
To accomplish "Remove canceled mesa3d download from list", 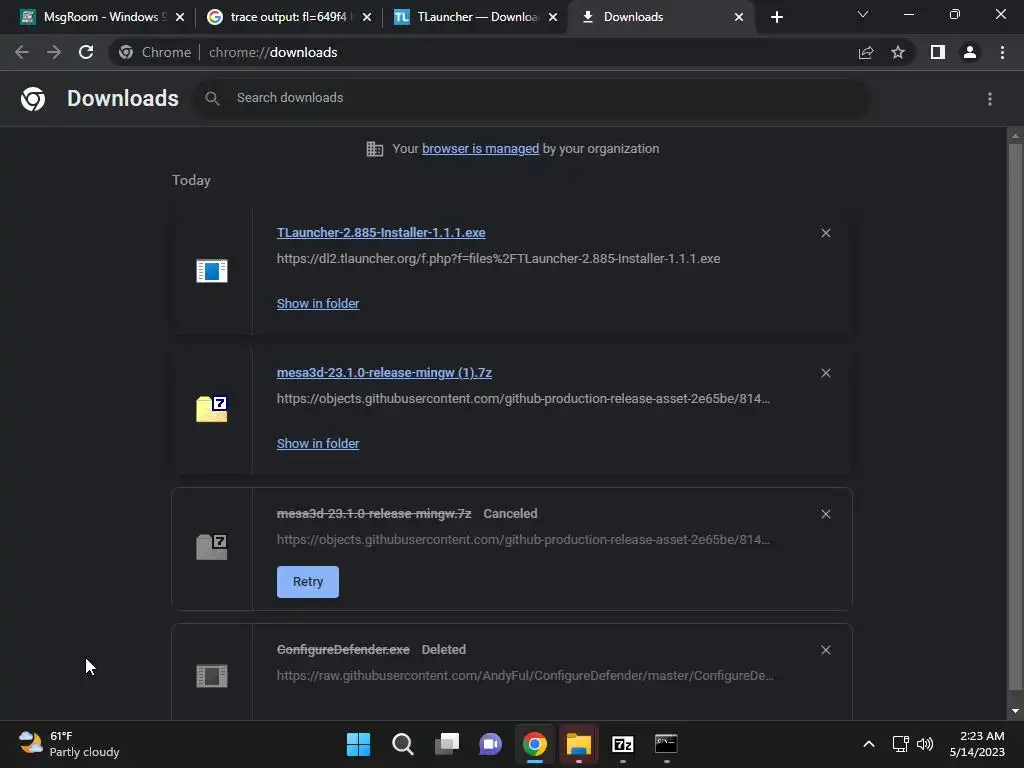I will coord(825,514).
